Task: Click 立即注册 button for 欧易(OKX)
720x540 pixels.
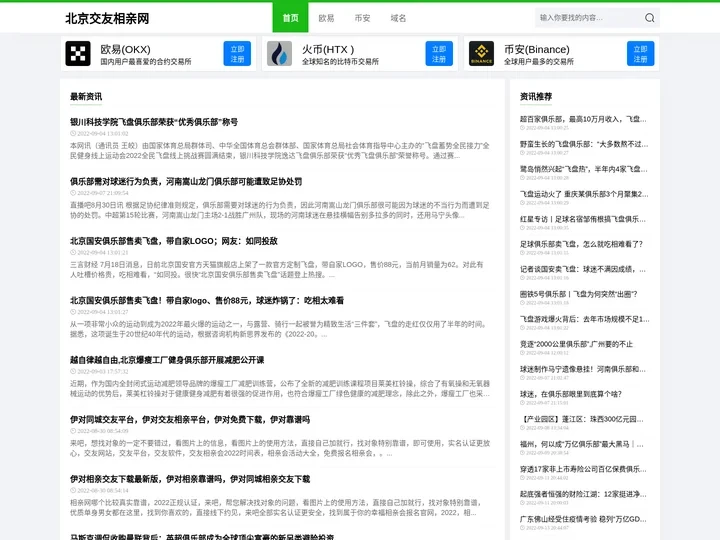Action: click(x=237, y=54)
